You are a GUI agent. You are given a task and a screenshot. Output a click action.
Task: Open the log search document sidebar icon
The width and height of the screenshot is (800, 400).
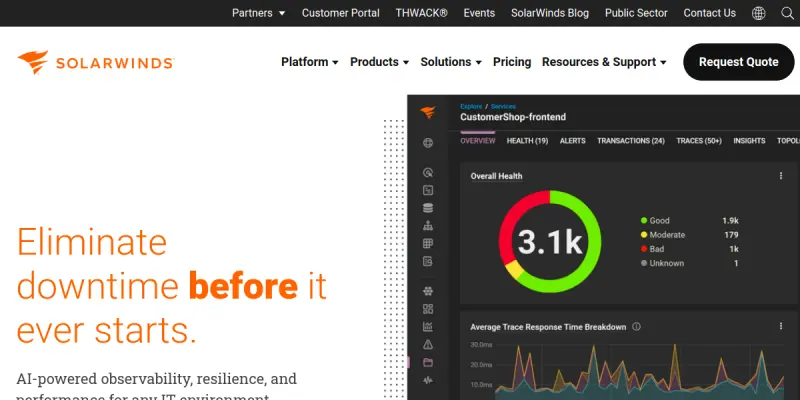[428, 261]
